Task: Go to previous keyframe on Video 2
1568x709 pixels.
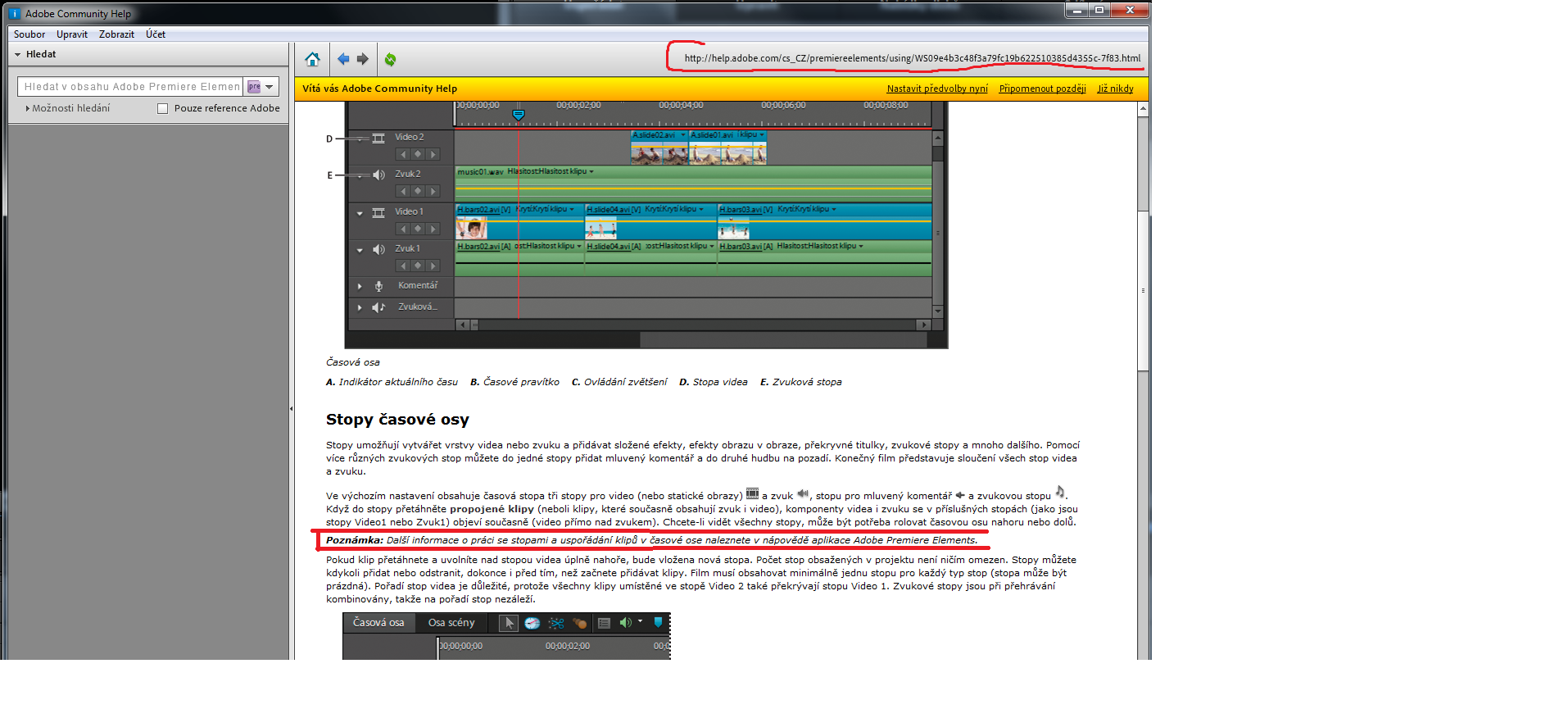Action: point(402,154)
